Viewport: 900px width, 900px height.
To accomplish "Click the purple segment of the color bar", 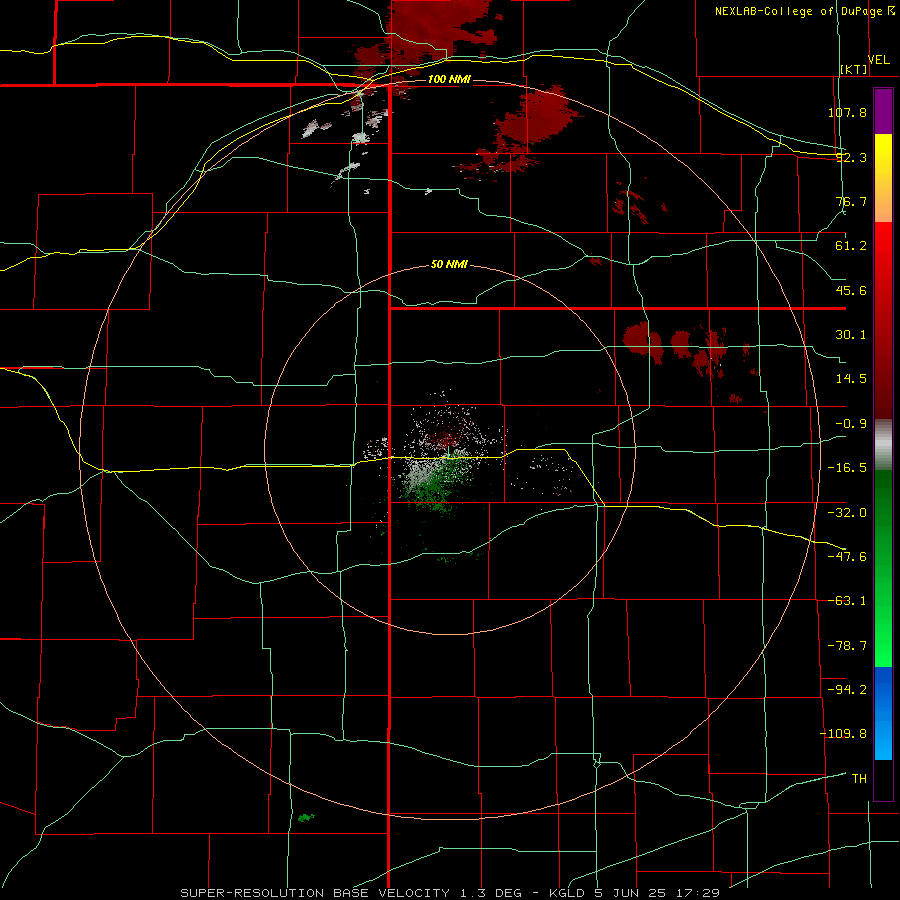I will [883, 111].
